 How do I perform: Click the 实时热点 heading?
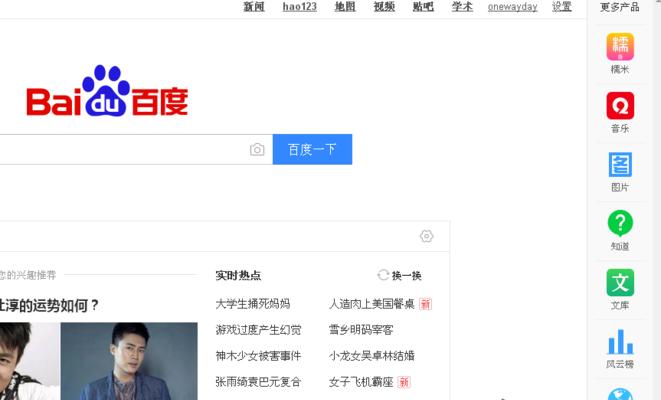(238, 276)
